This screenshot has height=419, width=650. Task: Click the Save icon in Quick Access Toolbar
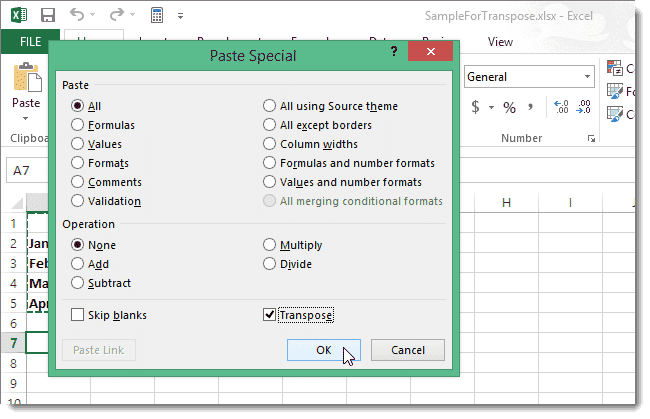(49, 16)
